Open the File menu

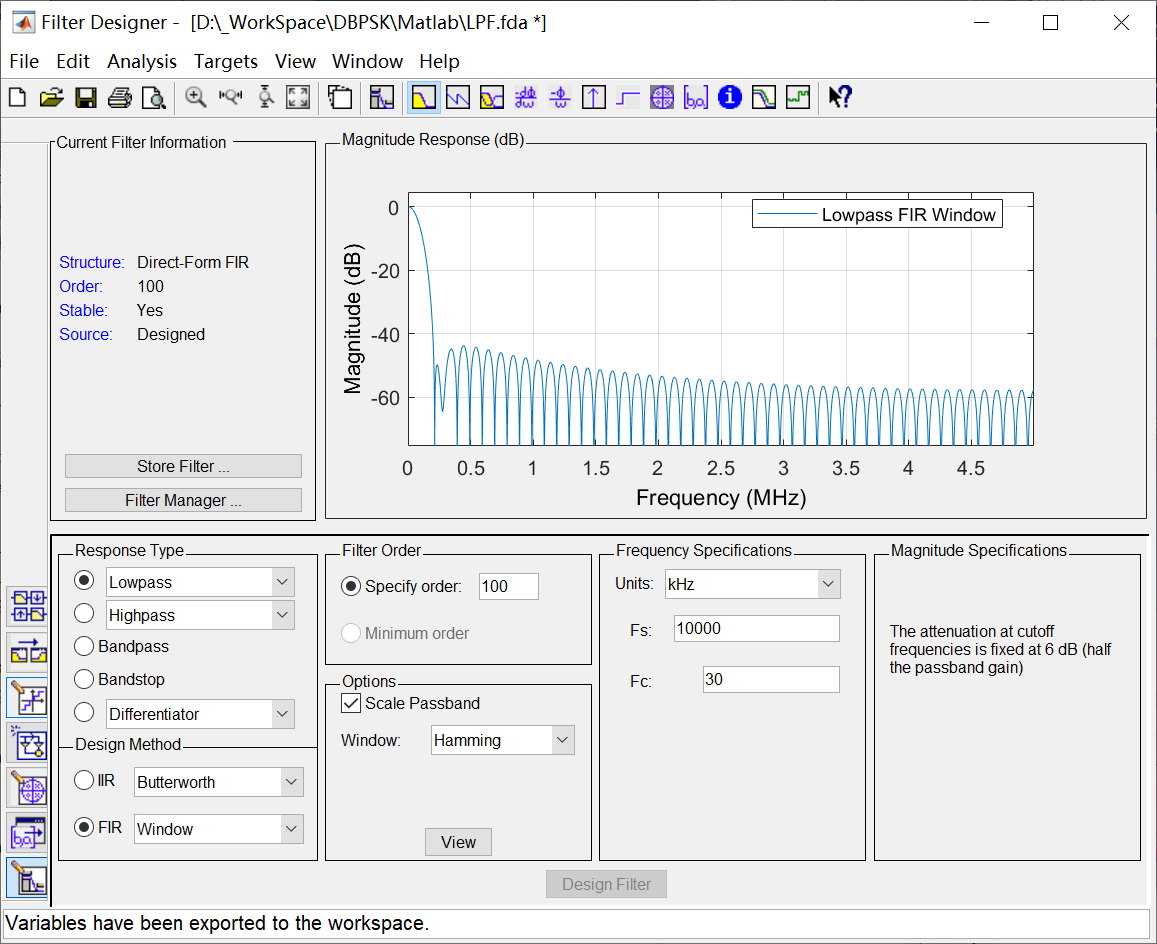coord(24,61)
